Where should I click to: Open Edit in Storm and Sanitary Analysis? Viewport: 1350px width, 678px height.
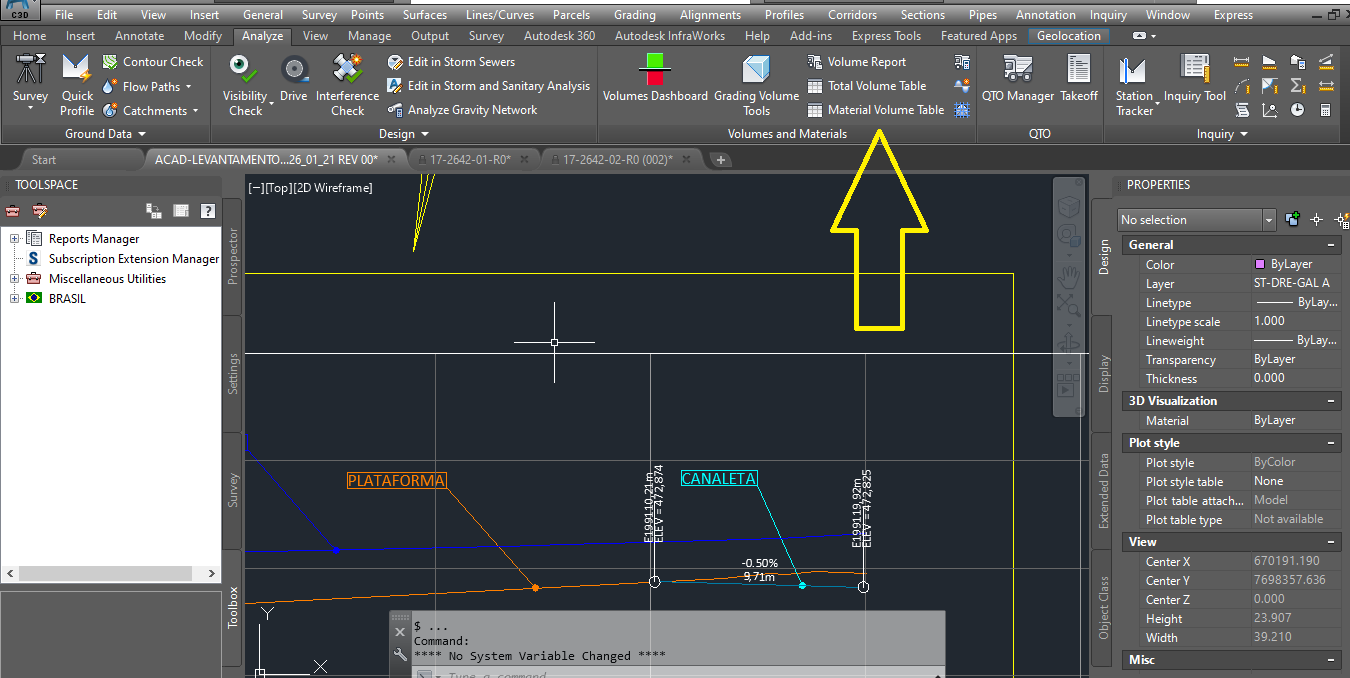[489, 86]
